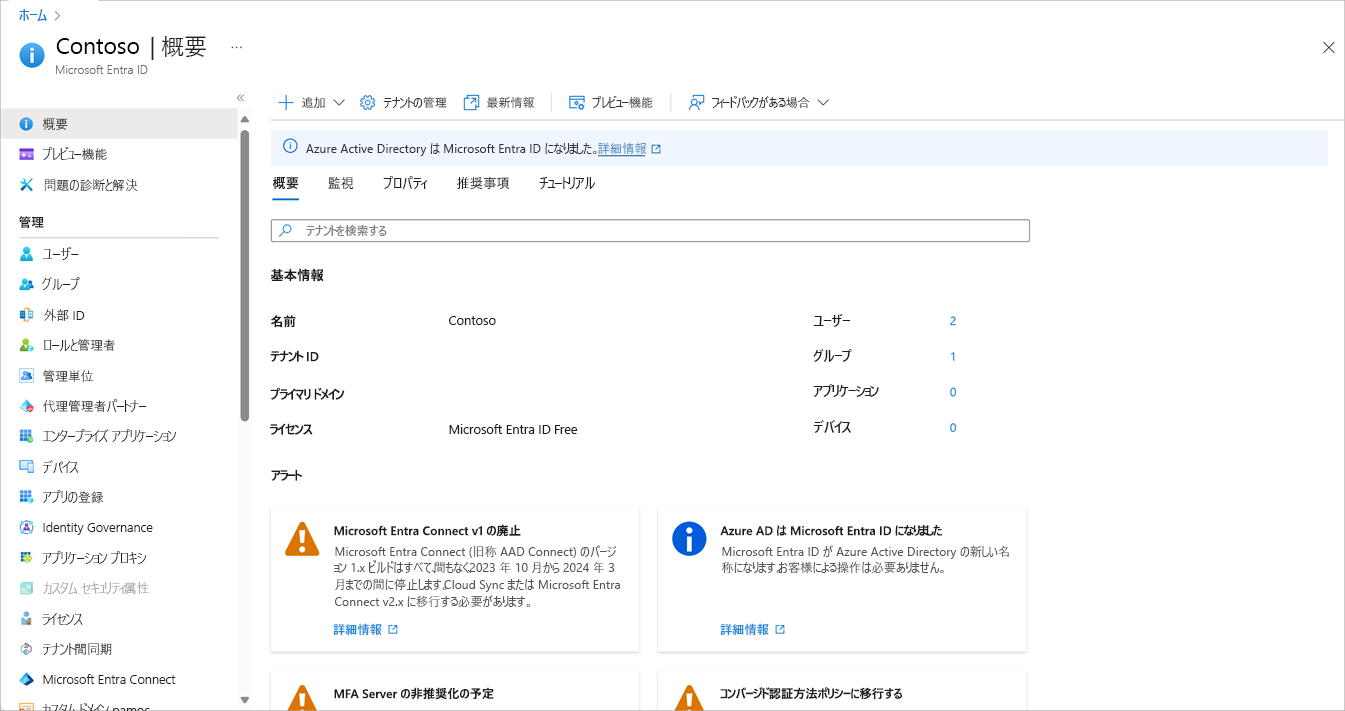Click the テナントの管理 gear icon
The image size is (1345, 711).
[x=402, y=101]
